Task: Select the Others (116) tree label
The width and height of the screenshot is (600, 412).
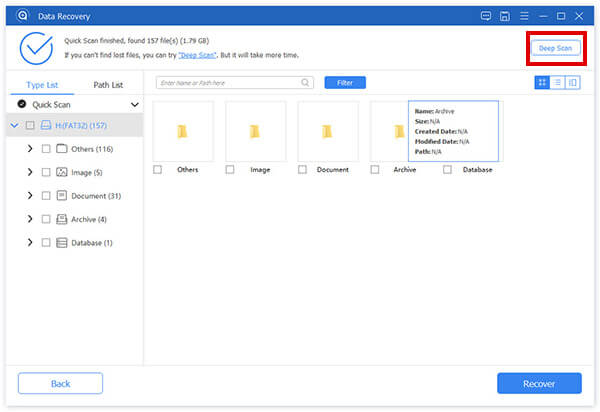Action: [92, 149]
